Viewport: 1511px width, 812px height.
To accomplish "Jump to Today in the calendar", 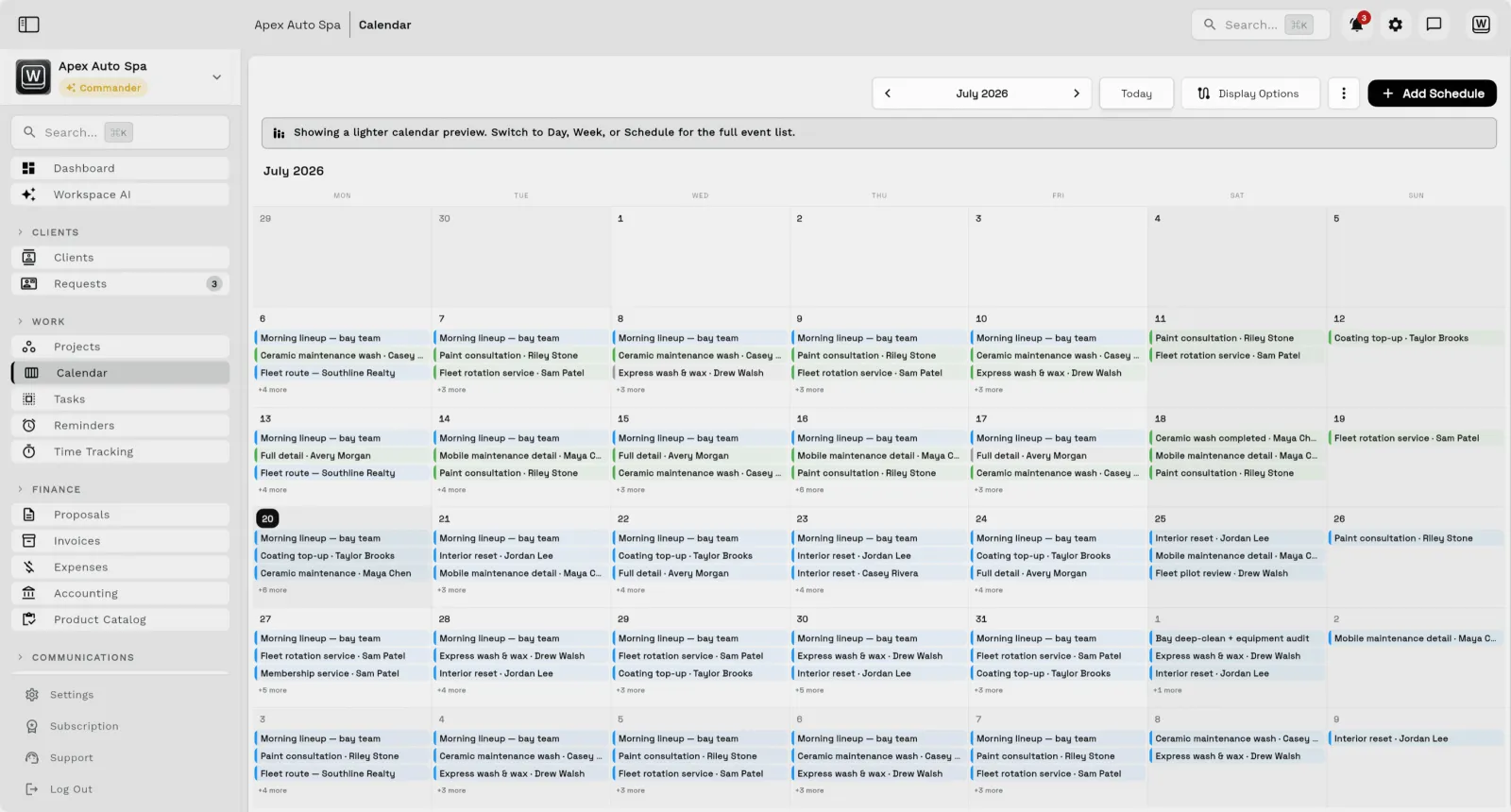I will [x=1136, y=93].
